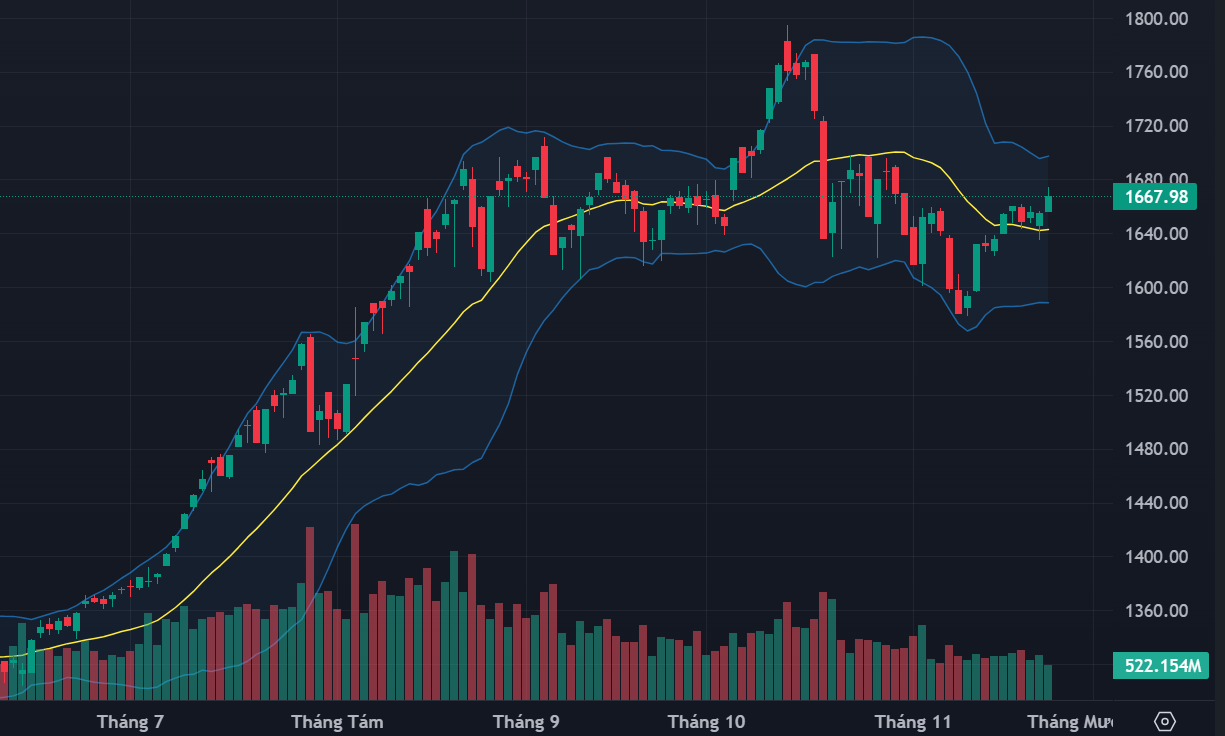Click the red candle peaking near 1800

click(x=787, y=56)
